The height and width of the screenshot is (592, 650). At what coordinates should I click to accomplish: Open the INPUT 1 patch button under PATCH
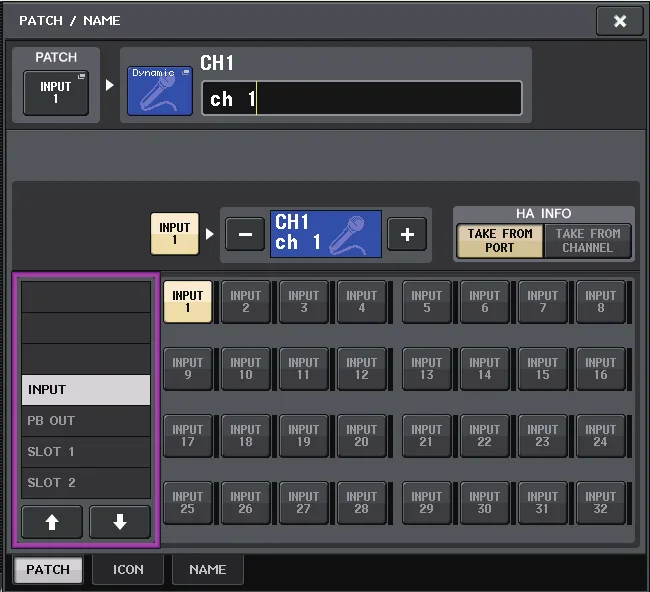point(56,93)
